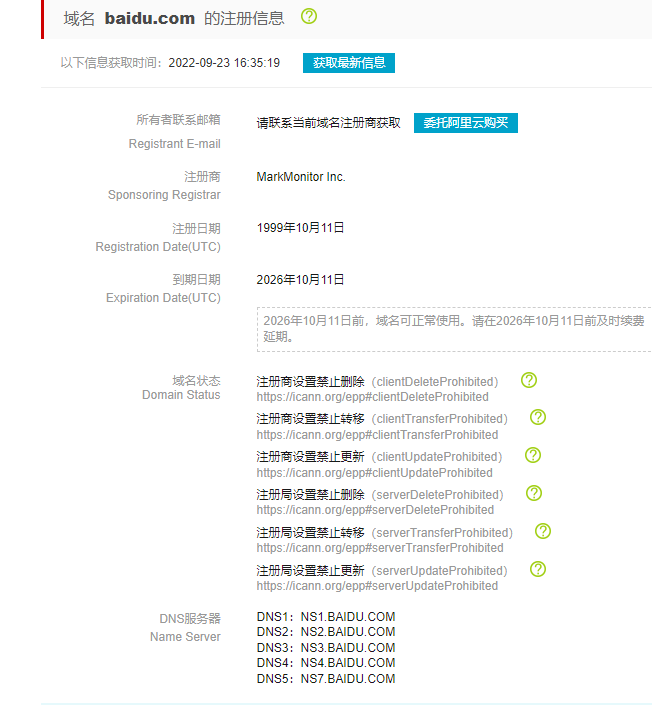Click the 注册商设置禁止删除 status text
Screen dimensions: 652x705
pyautogui.click(x=310, y=382)
